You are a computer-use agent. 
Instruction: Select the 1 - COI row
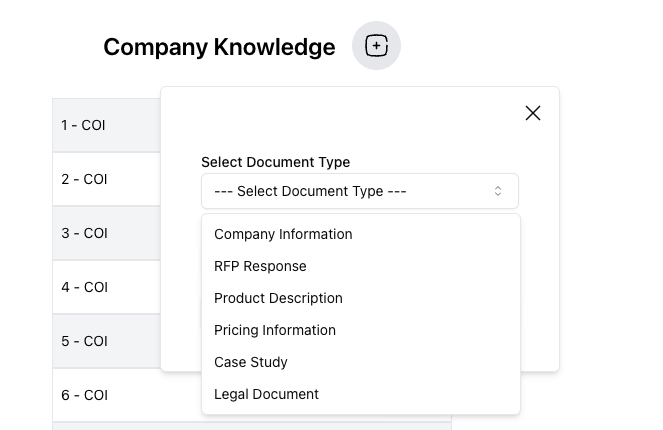coord(107,125)
